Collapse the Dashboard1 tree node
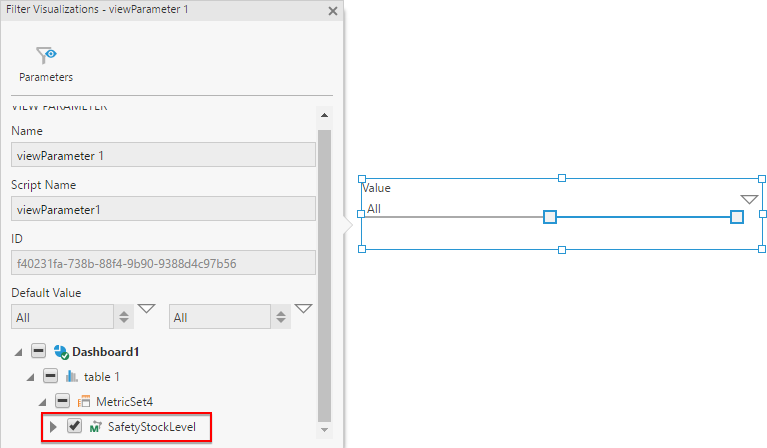767x448 pixels. click(19, 352)
